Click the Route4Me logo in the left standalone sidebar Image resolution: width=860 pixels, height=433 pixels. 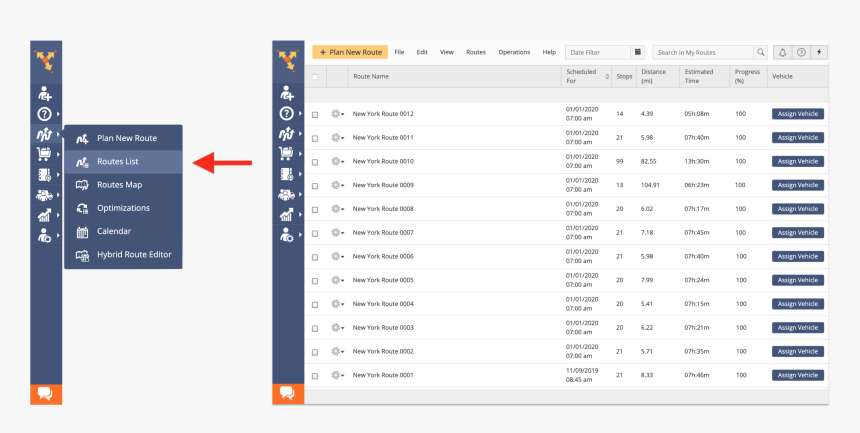46,61
